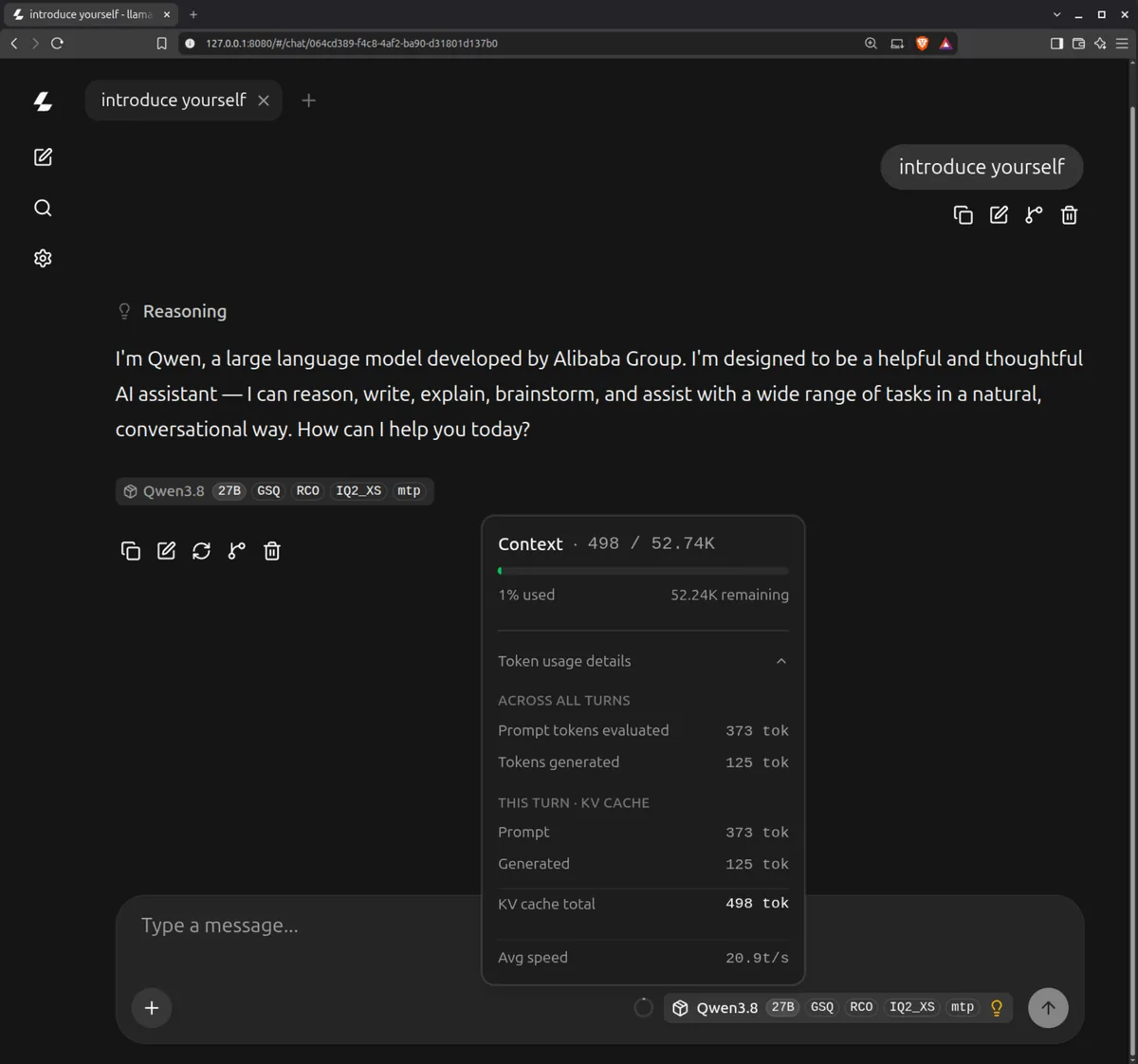
Task: Open the Leo AI sparkle icon
Action: [x=1100, y=43]
